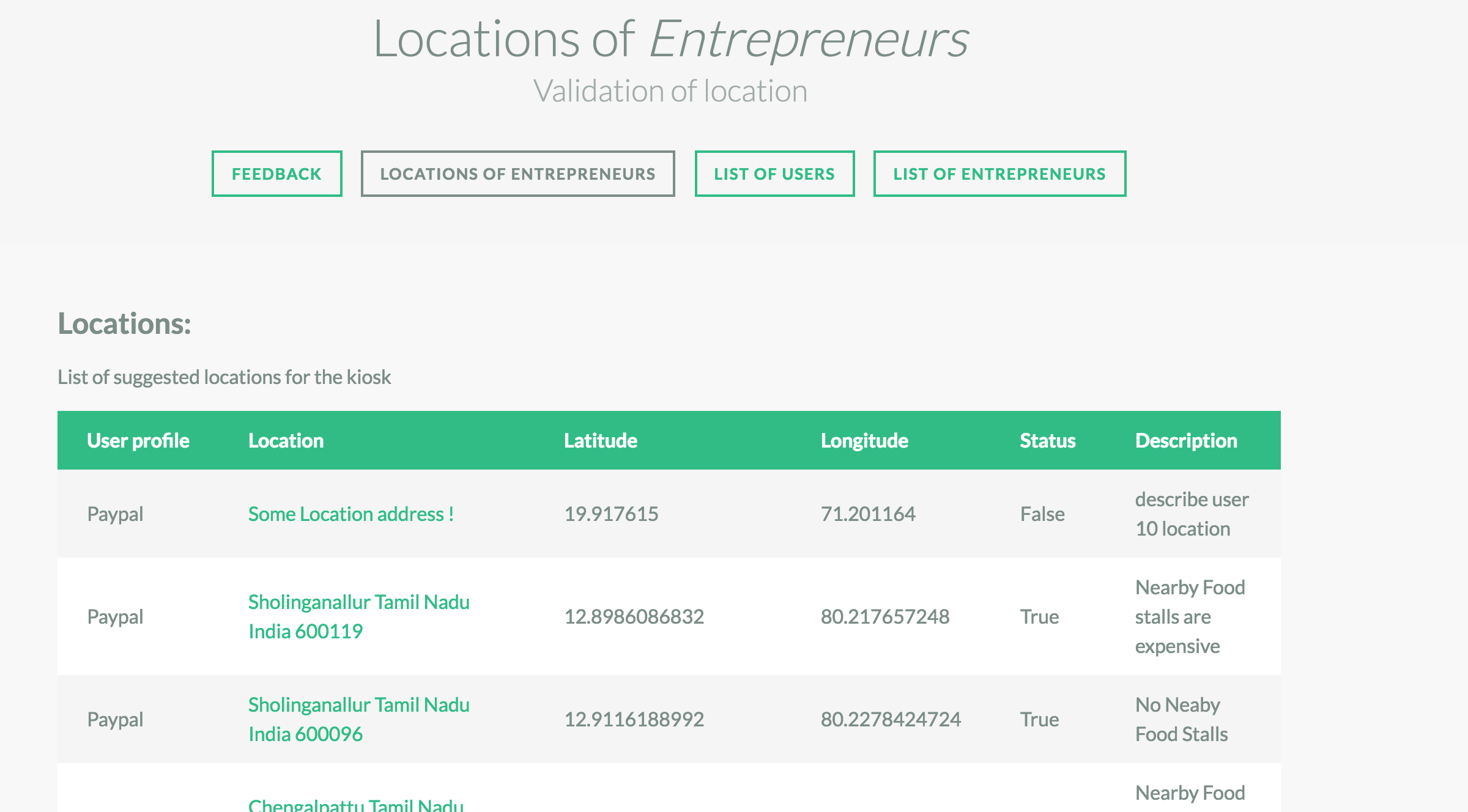1468x812 pixels.
Task: Click the 'Locations of Entrepreneurs' page title
Action: [x=670, y=39]
